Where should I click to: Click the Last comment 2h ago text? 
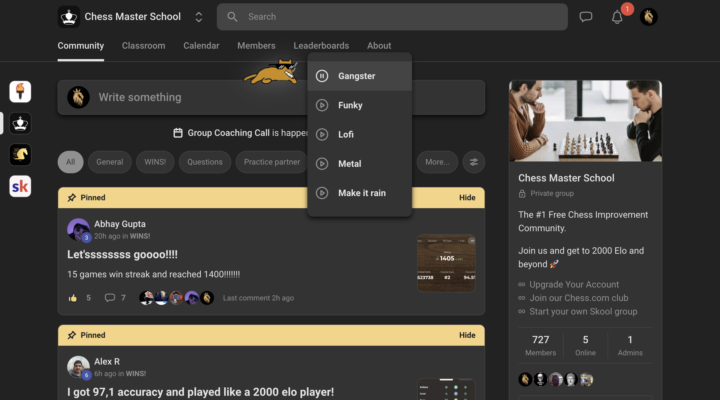click(258, 298)
